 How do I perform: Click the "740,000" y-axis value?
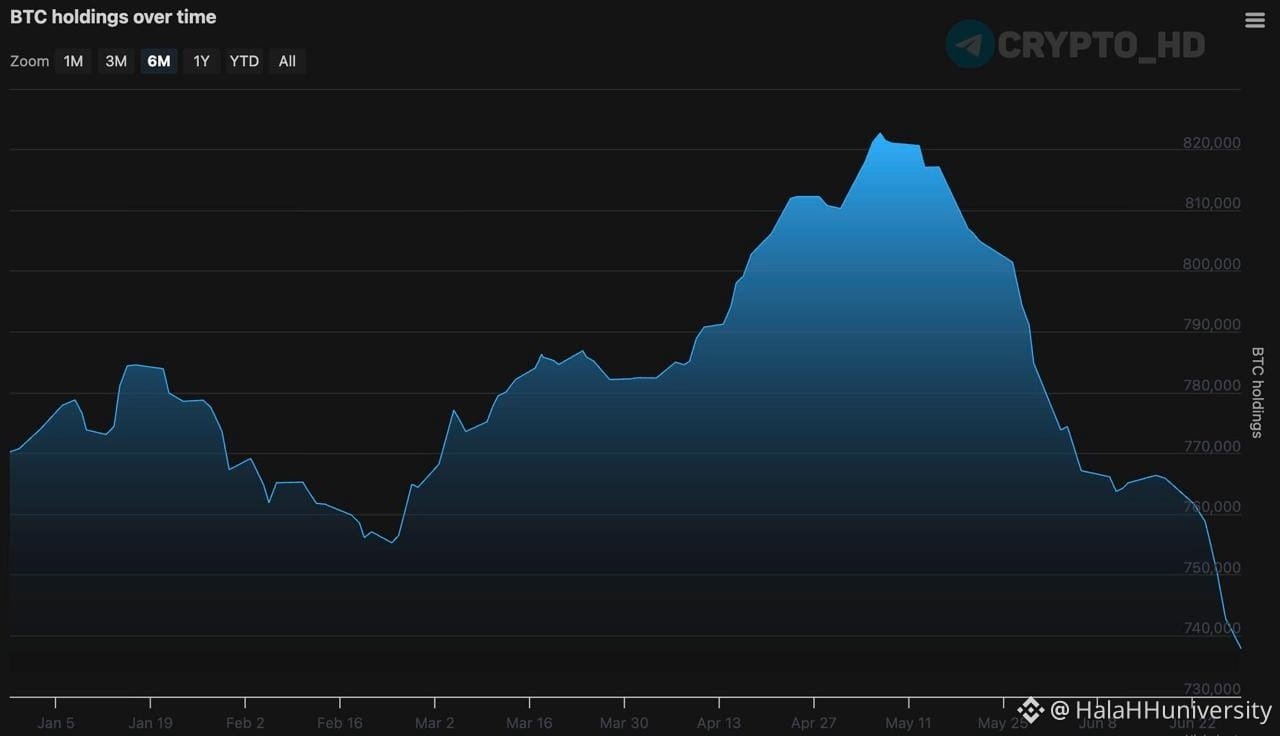(1212, 628)
